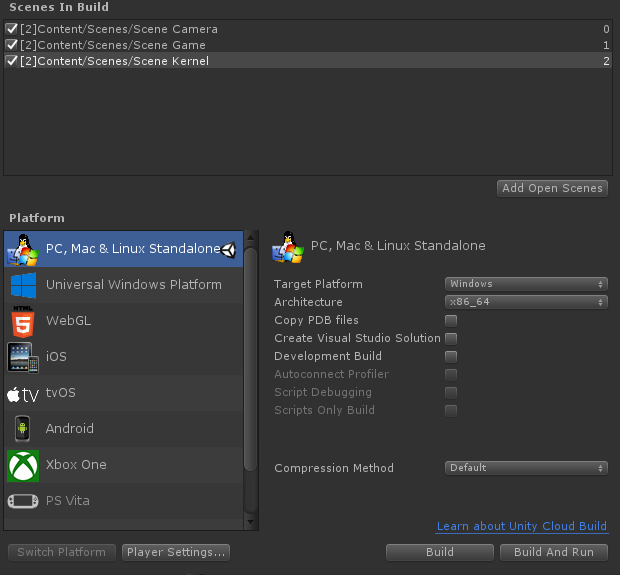620x575 pixels.
Task: Click the iOS devices icon
Action: tap(23, 357)
